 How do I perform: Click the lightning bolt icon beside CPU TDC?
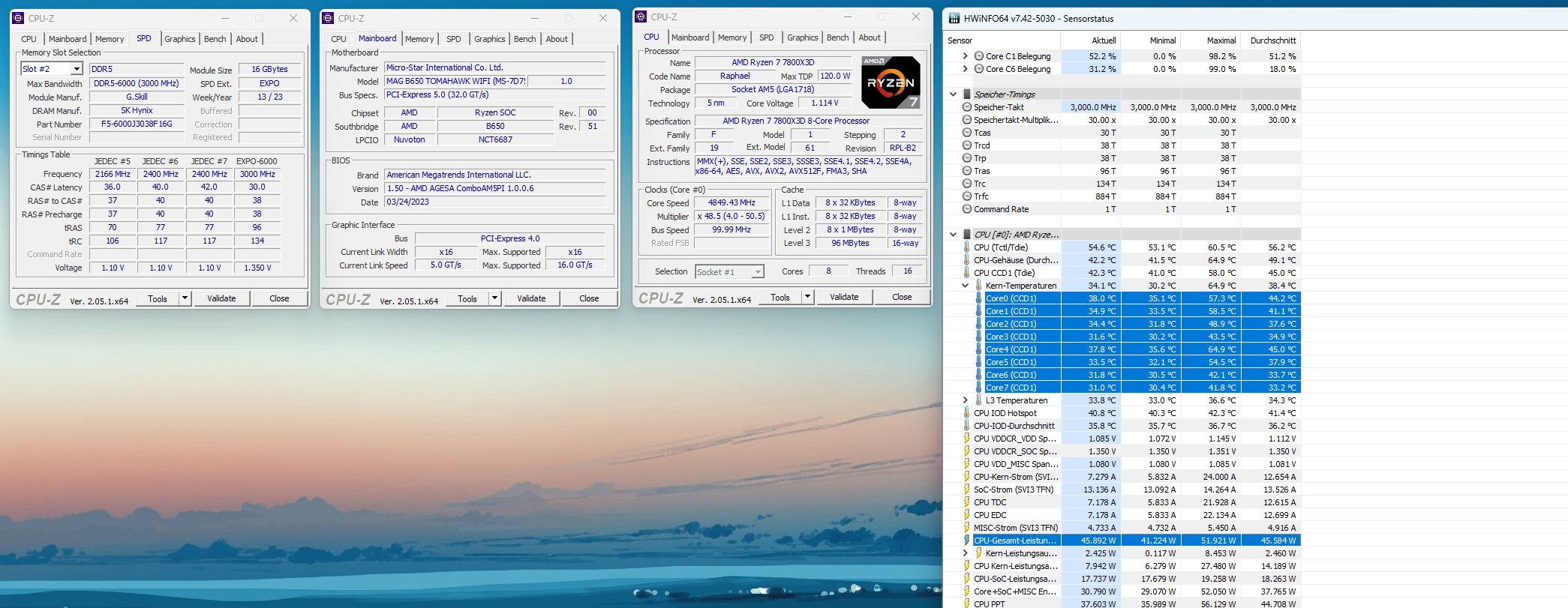(967, 502)
